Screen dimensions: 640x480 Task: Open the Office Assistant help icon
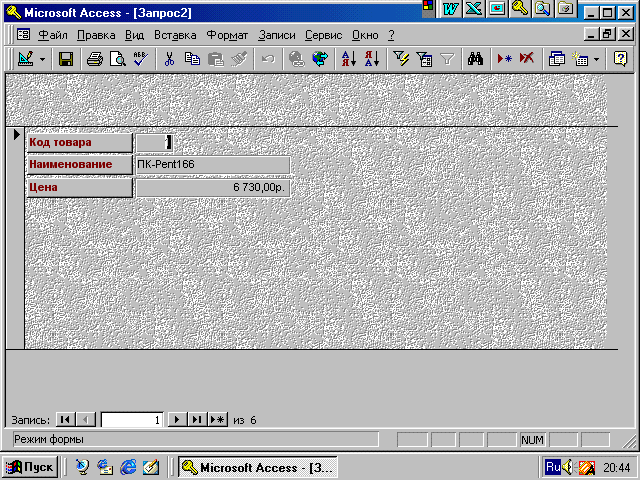point(620,59)
